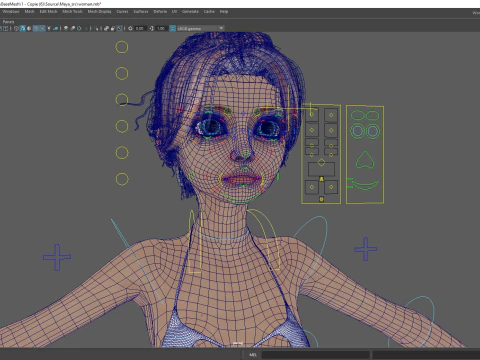Click the gamma icon left of 1.00
The image size is (480, 360).
pyautogui.click(x=152, y=28)
